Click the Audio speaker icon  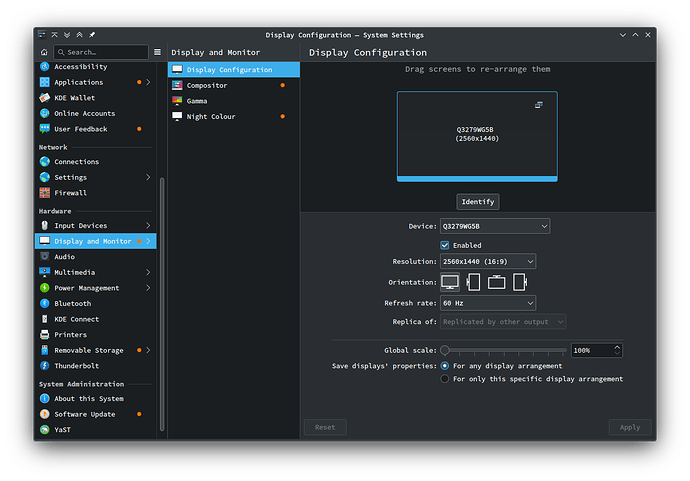coord(44,257)
